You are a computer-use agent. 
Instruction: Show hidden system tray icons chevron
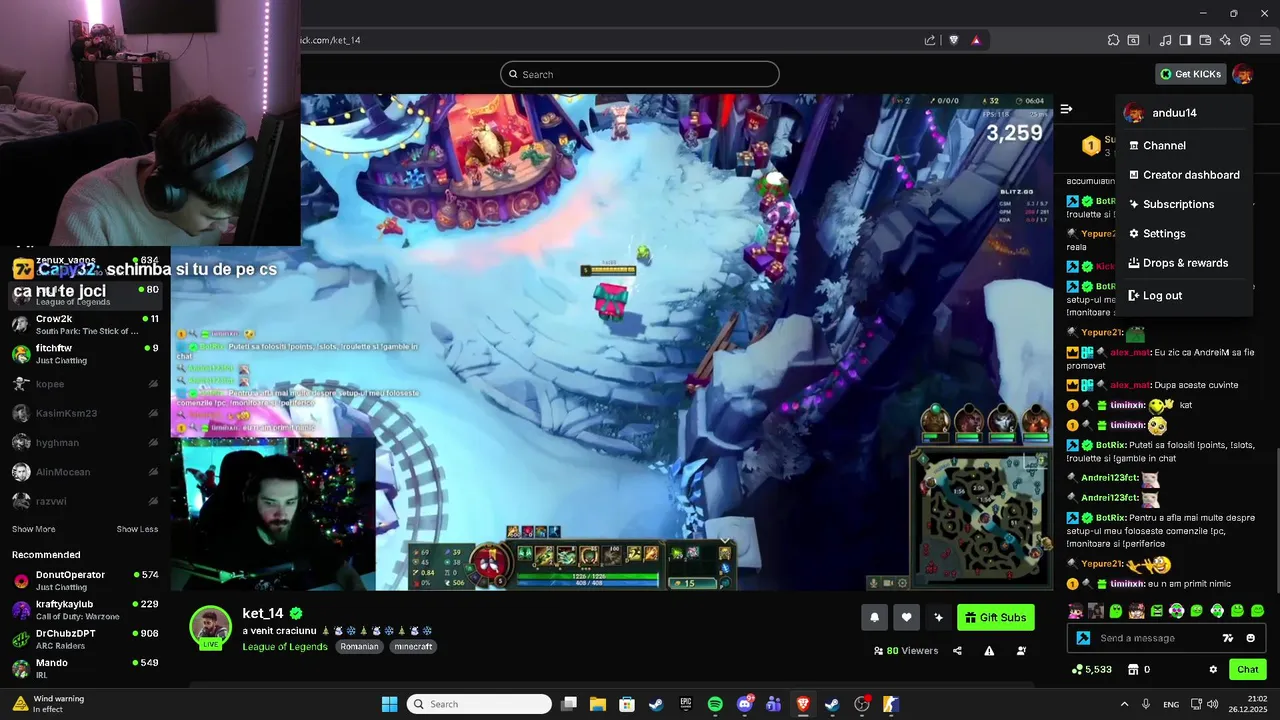1124,704
